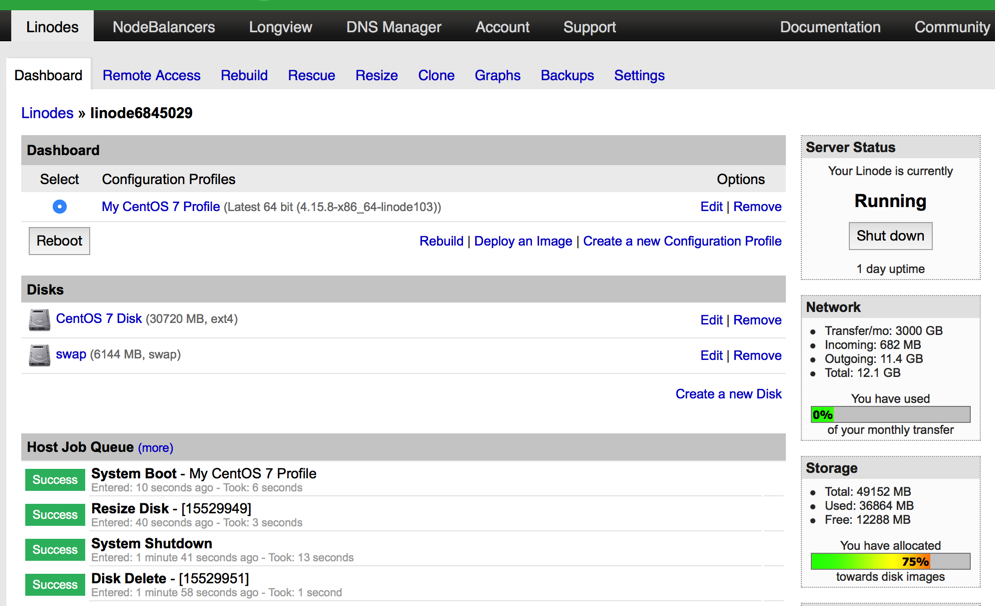
Task: Open the Rescue sub-tab
Action: 312,76
